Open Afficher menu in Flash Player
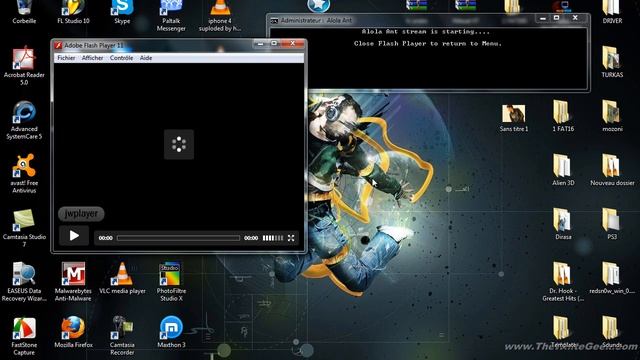The height and width of the screenshot is (360, 640). tap(92, 58)
